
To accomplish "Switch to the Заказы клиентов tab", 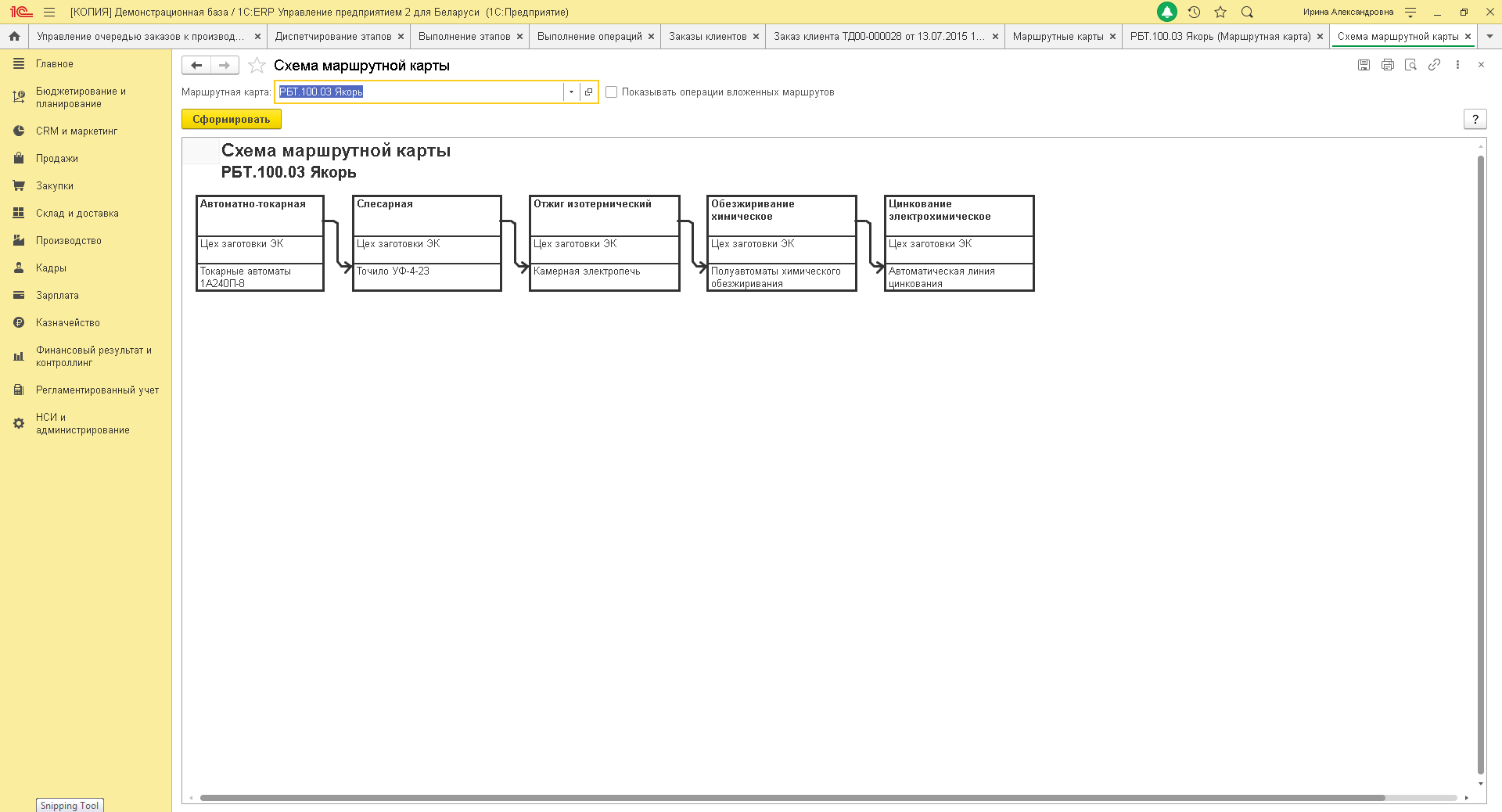I will click(x=707, y=36).
